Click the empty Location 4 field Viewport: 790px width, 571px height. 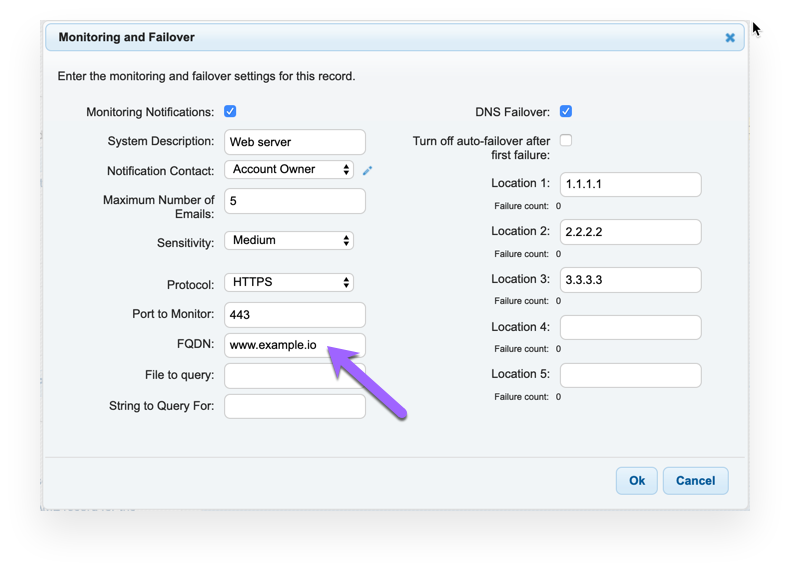(630, 328)
